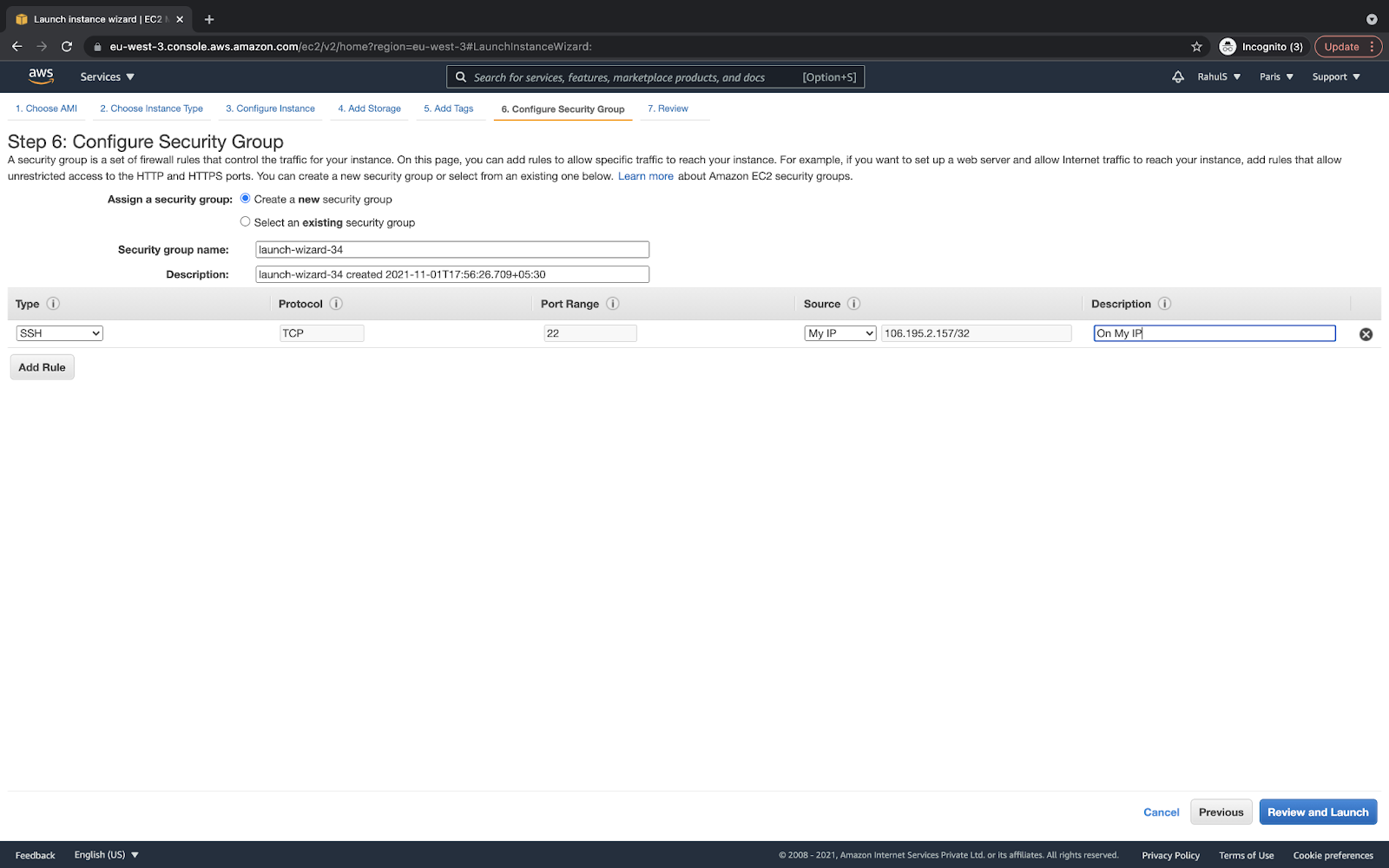The image size is (1389, 868).
Task: Click the source IP 106.195.2.157/32 field
Action: (x=977, y=333)
